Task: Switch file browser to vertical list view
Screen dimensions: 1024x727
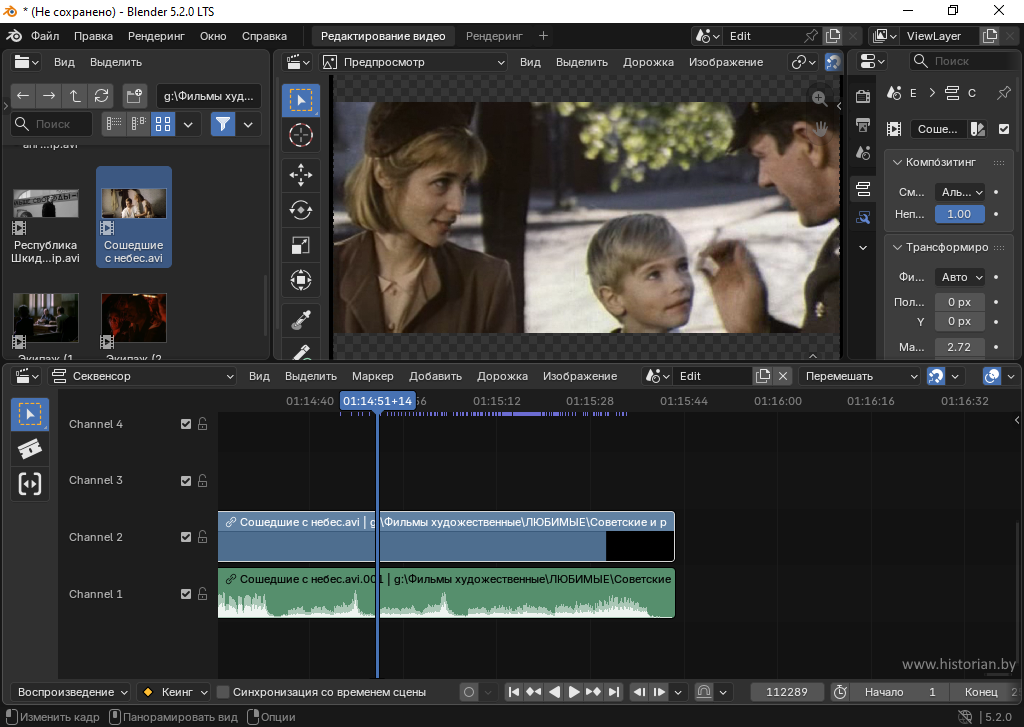Action: pyautogui.click(x=114, y=124)
